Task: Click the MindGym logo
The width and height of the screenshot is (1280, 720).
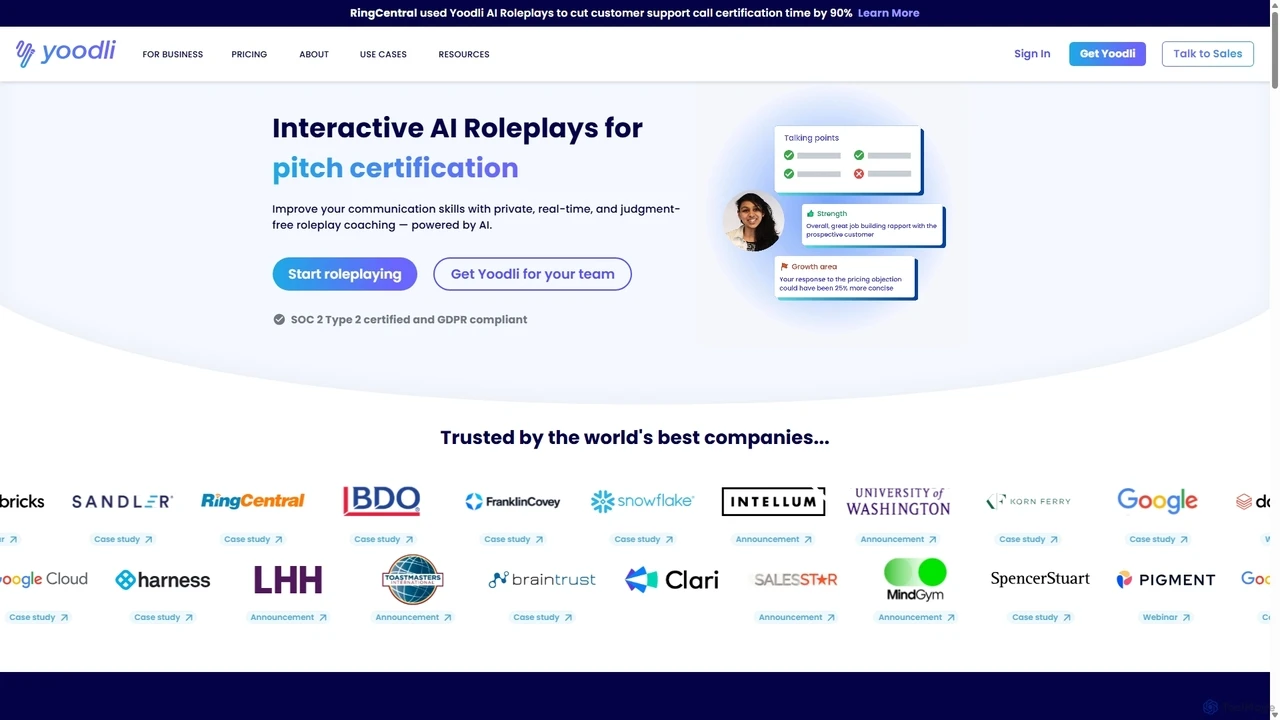Action: 915,580
